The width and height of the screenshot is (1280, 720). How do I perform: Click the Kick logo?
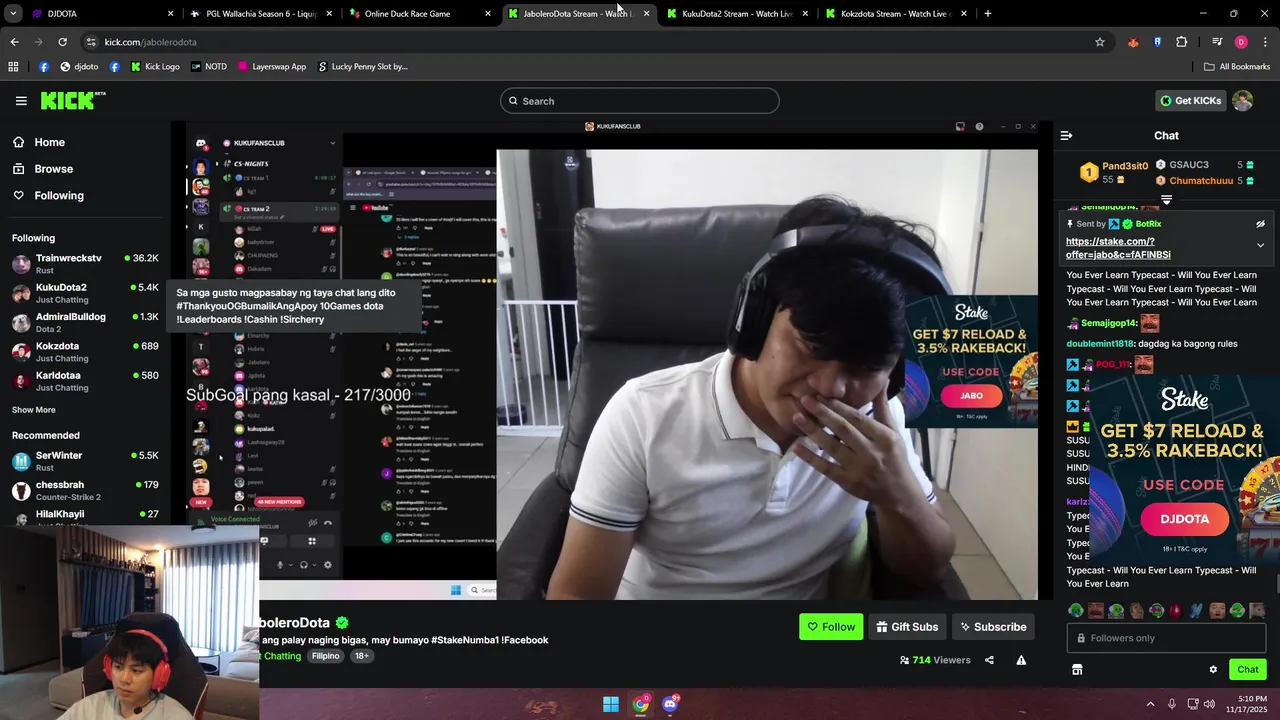72,100
